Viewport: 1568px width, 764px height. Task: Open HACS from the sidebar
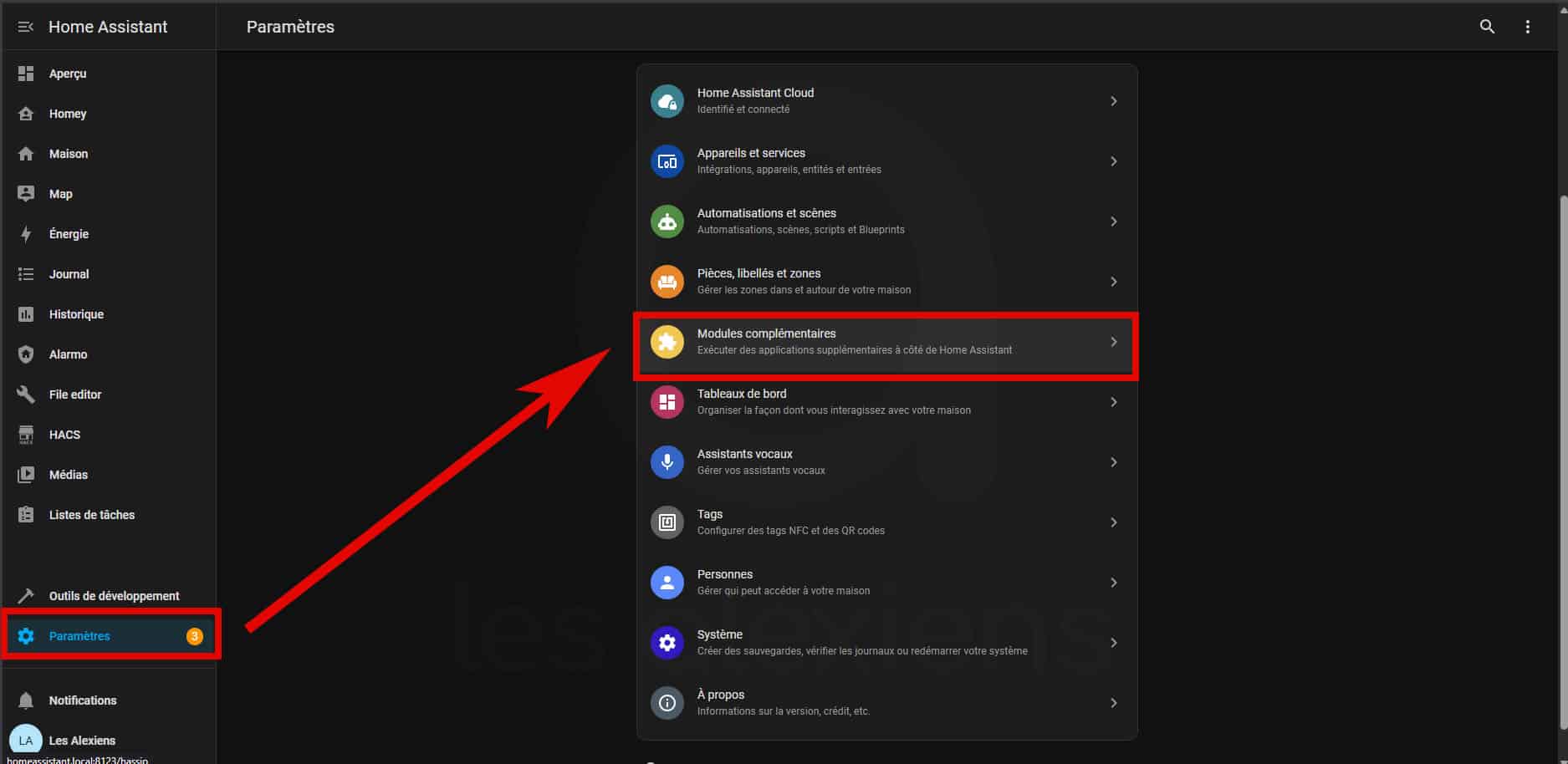pyautogui.click(x=108, y=435)
